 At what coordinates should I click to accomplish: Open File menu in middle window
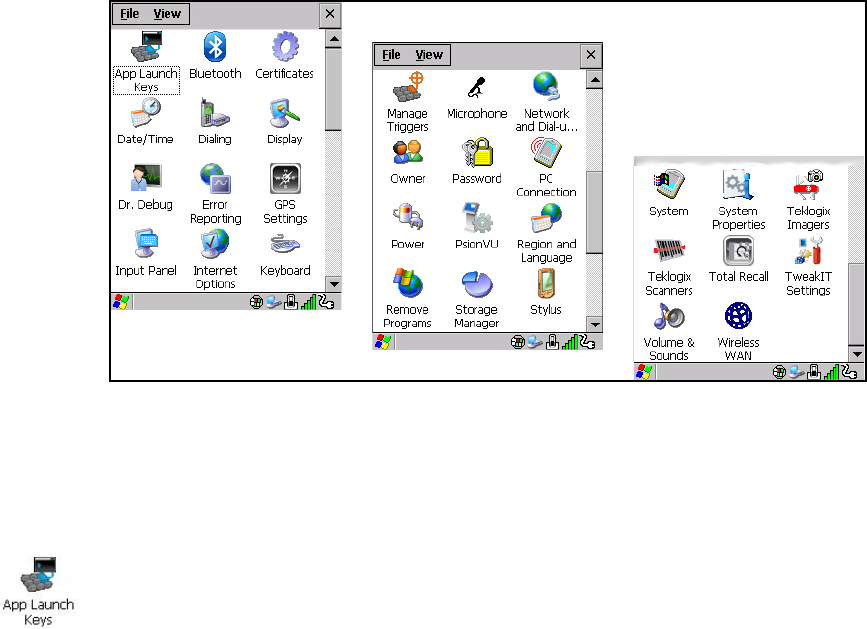click(x=391, y=55)
